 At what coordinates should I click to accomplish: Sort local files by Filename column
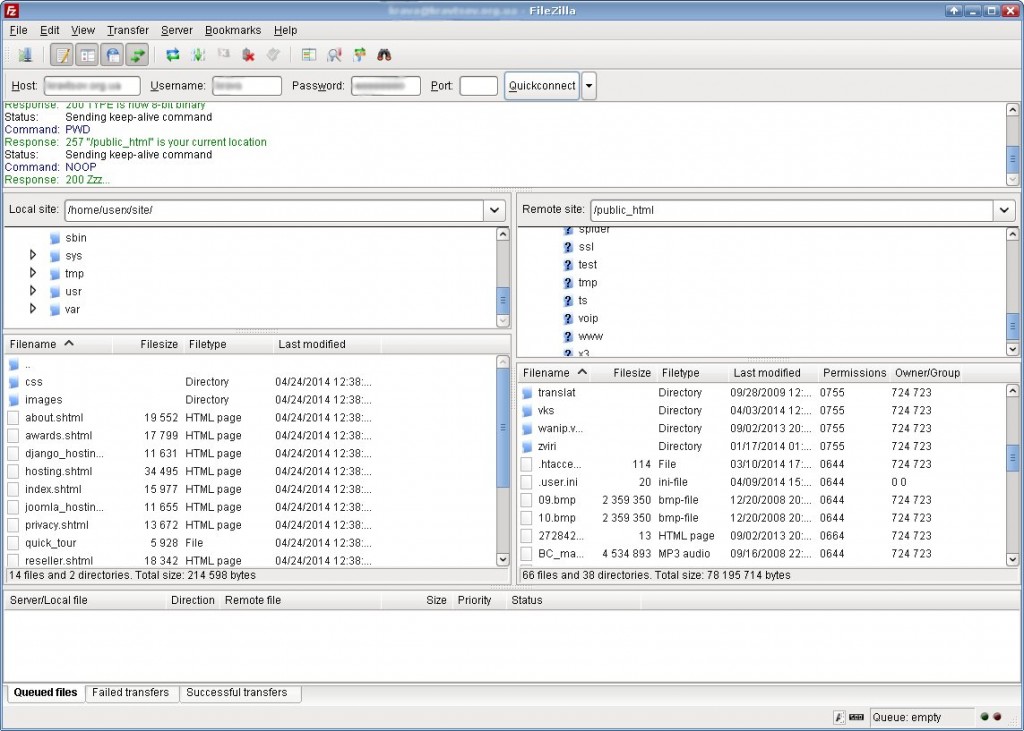pos(58,344)
